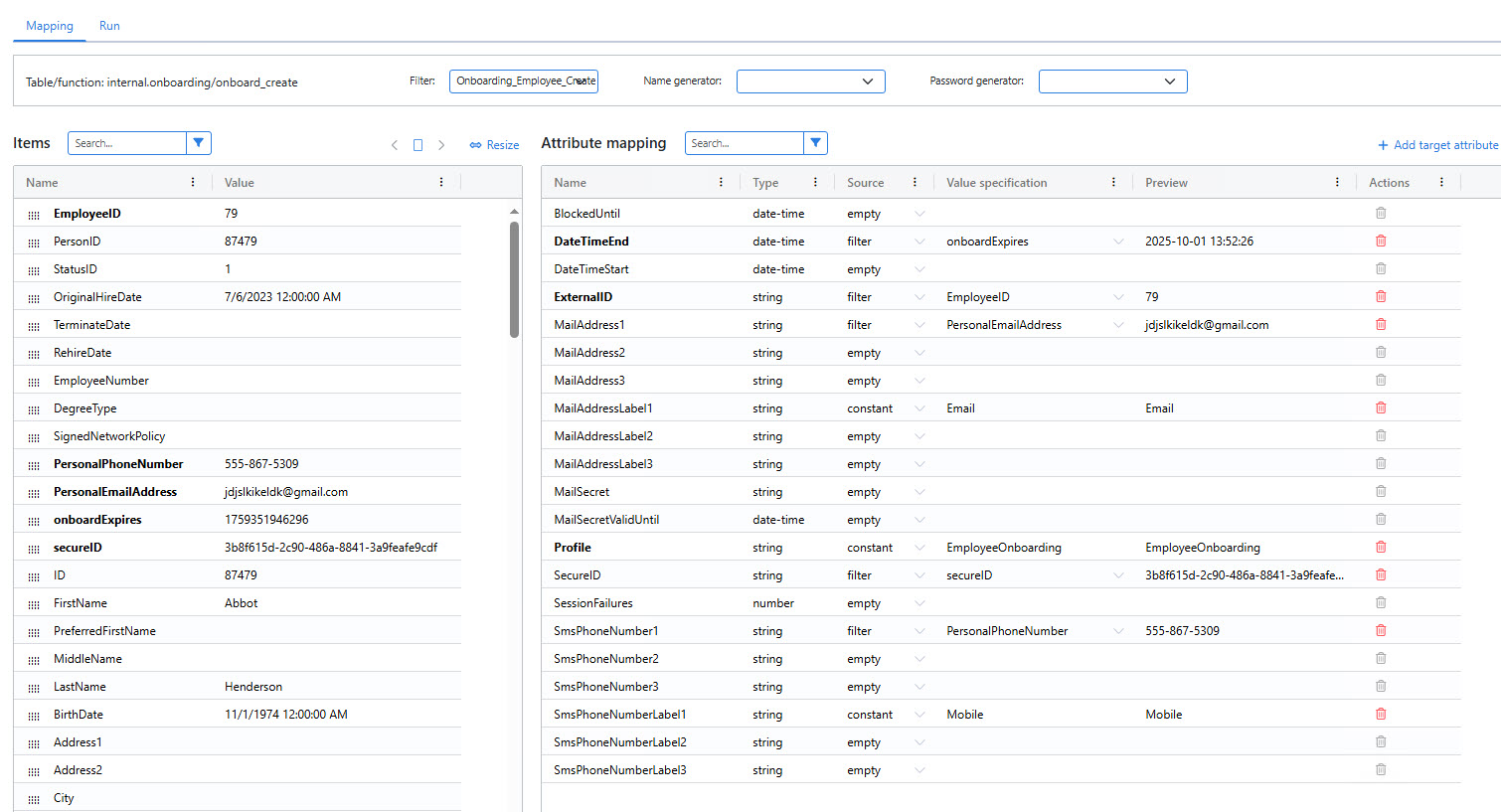Click the drag handle next to EmployeeID
The height and width of the screenshot is (812, 1501).
pyautogui.click(x=33, y=212)
